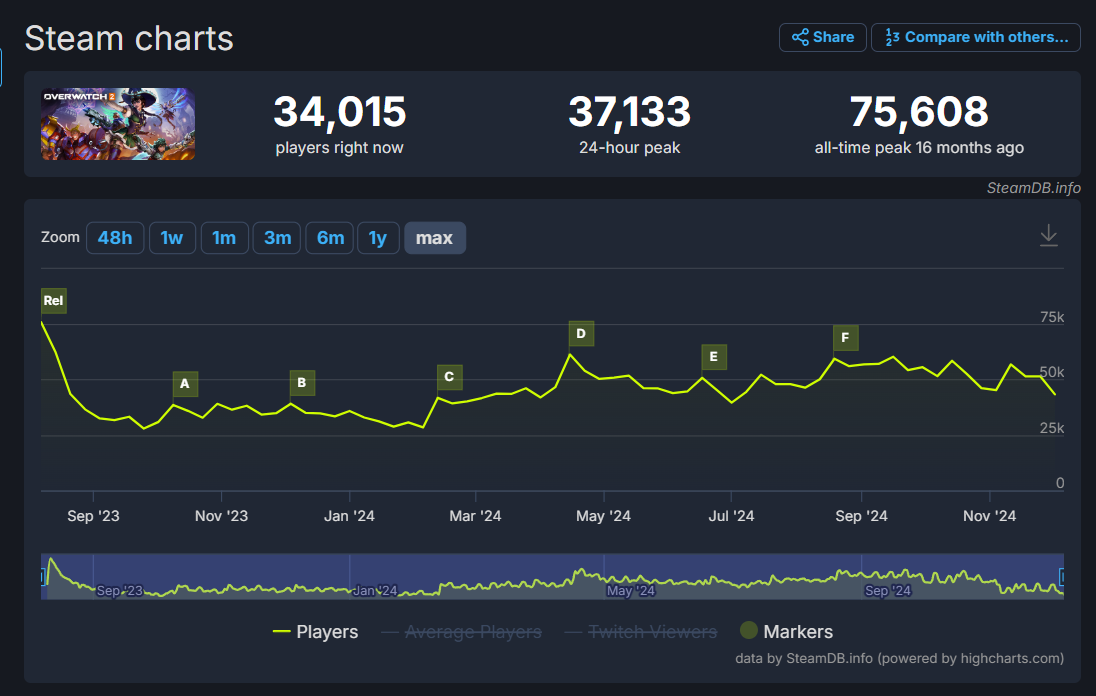Click the 37,133 24-hour peak value
The image size is (1096, 696).
630,112
